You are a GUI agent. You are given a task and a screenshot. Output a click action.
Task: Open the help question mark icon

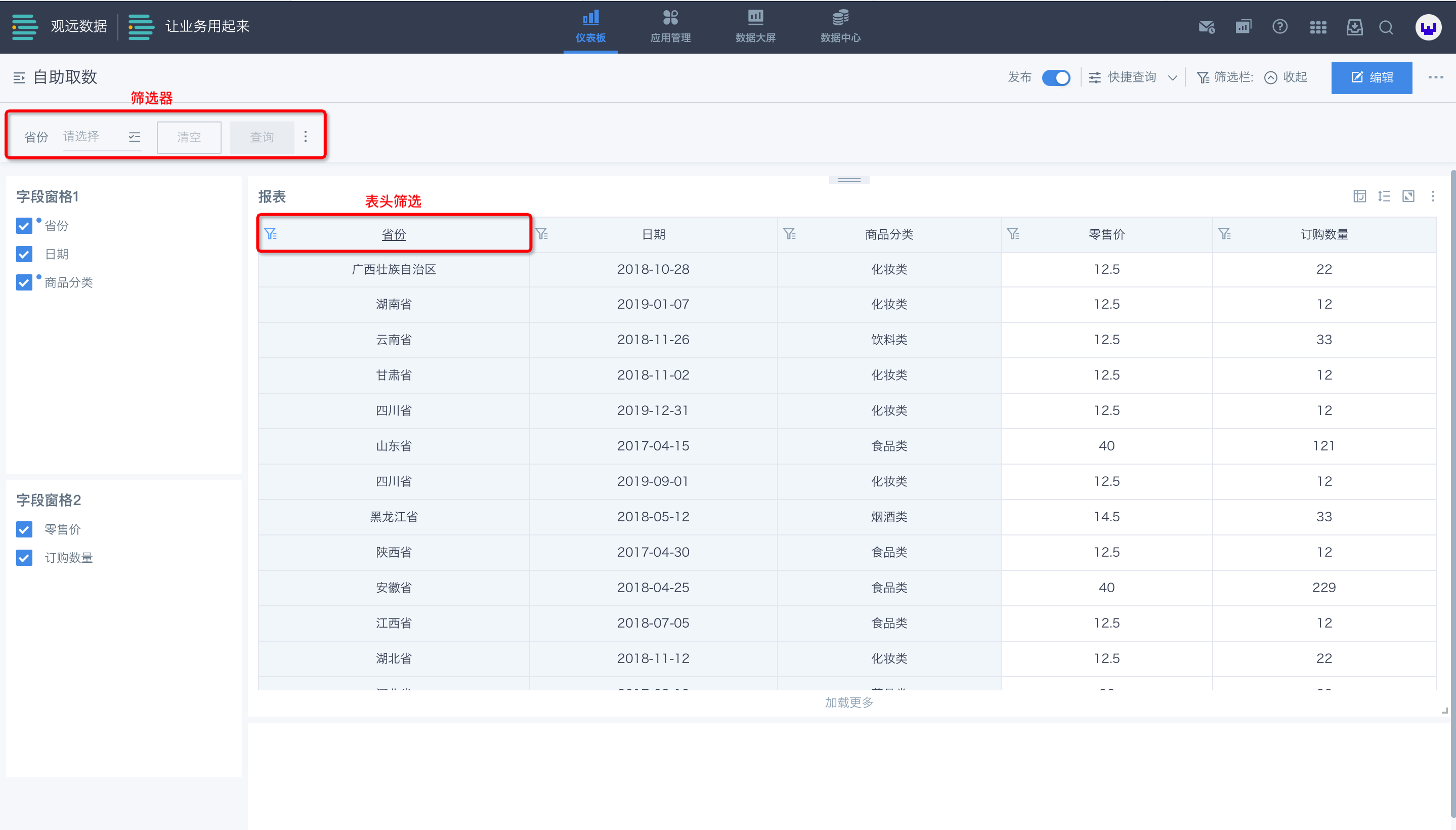1280,27
